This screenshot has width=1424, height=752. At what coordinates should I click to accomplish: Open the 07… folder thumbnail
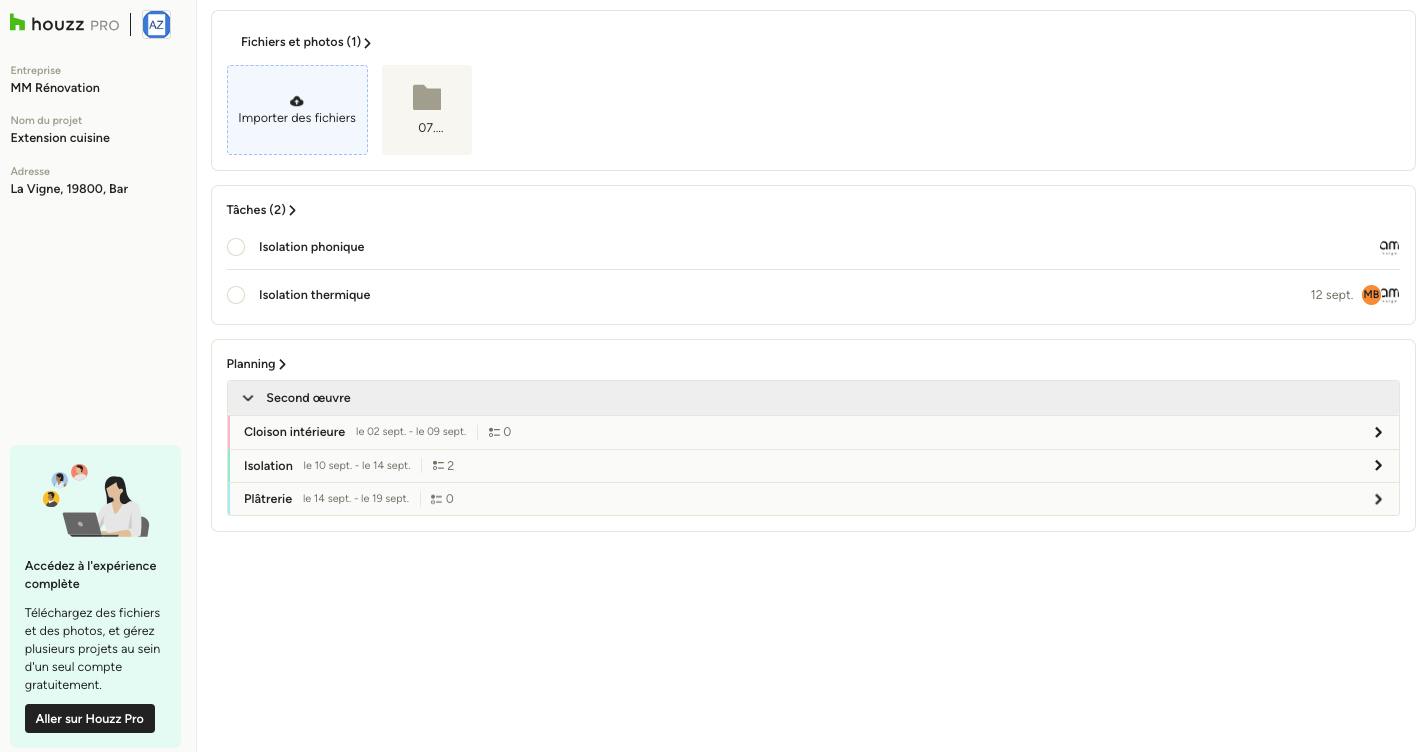pyautogui.click(x=427, y=110)
